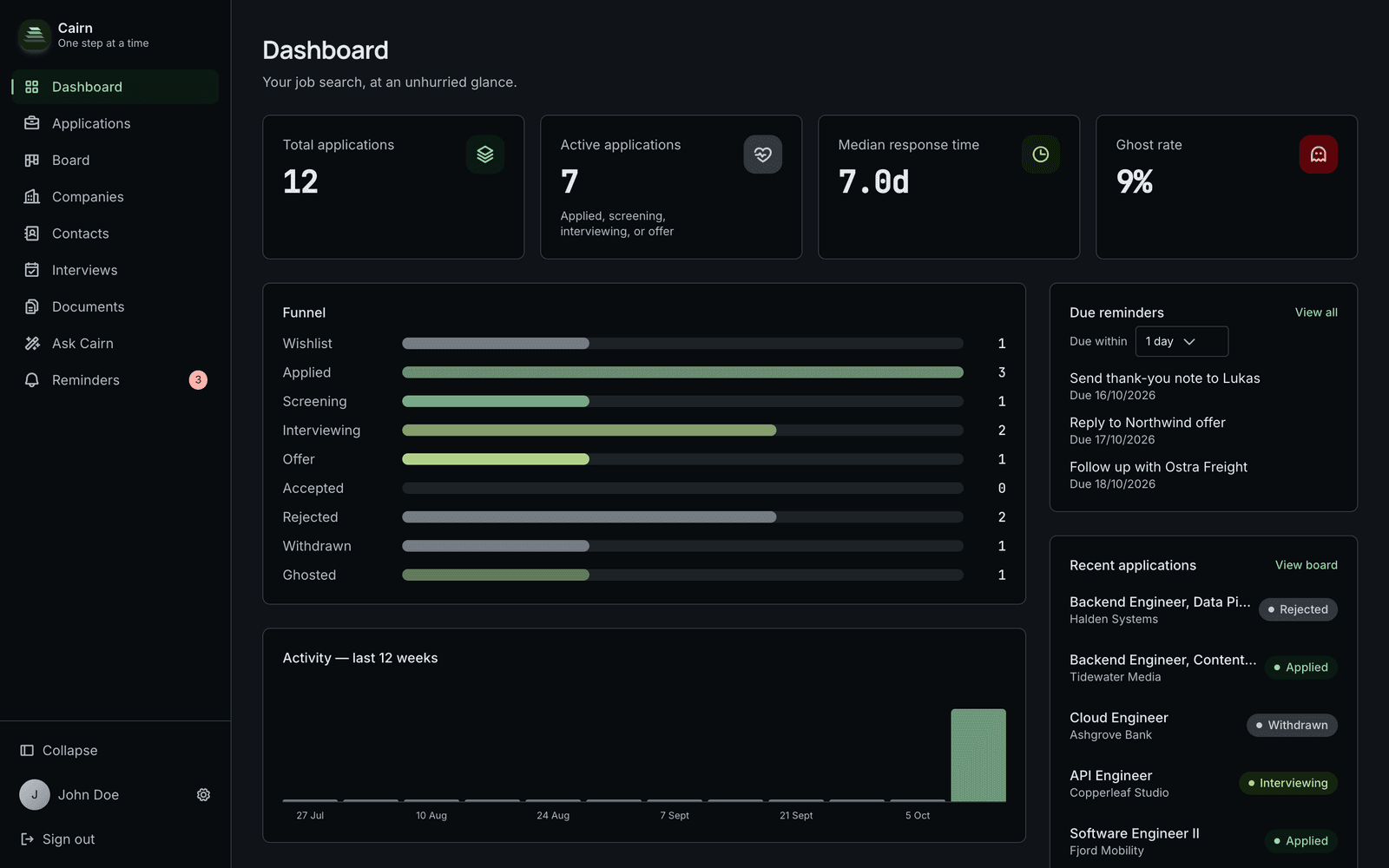Image resolution: width=1389 pixels, height=868 pixels.
Task: Click John Doe avatar circle
Action: tap(35, 795)
